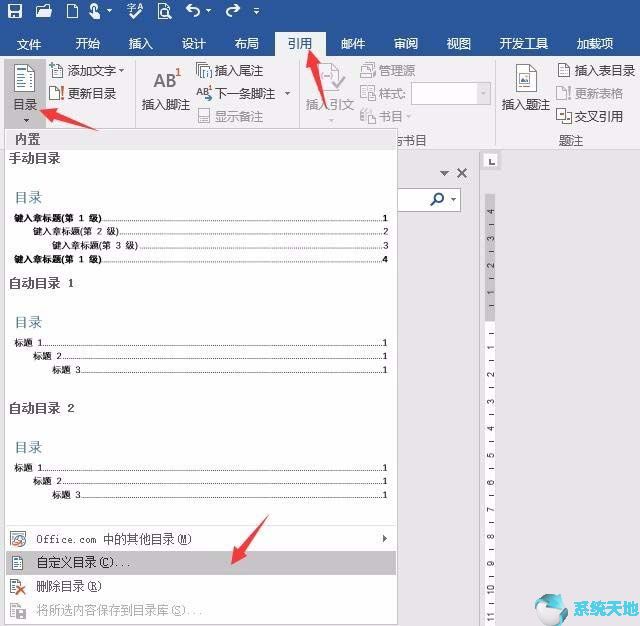This screenshot has width=640, height=626.
Task: Switch to the Insert (插入) ribbon tab
Action: [141, 44]
